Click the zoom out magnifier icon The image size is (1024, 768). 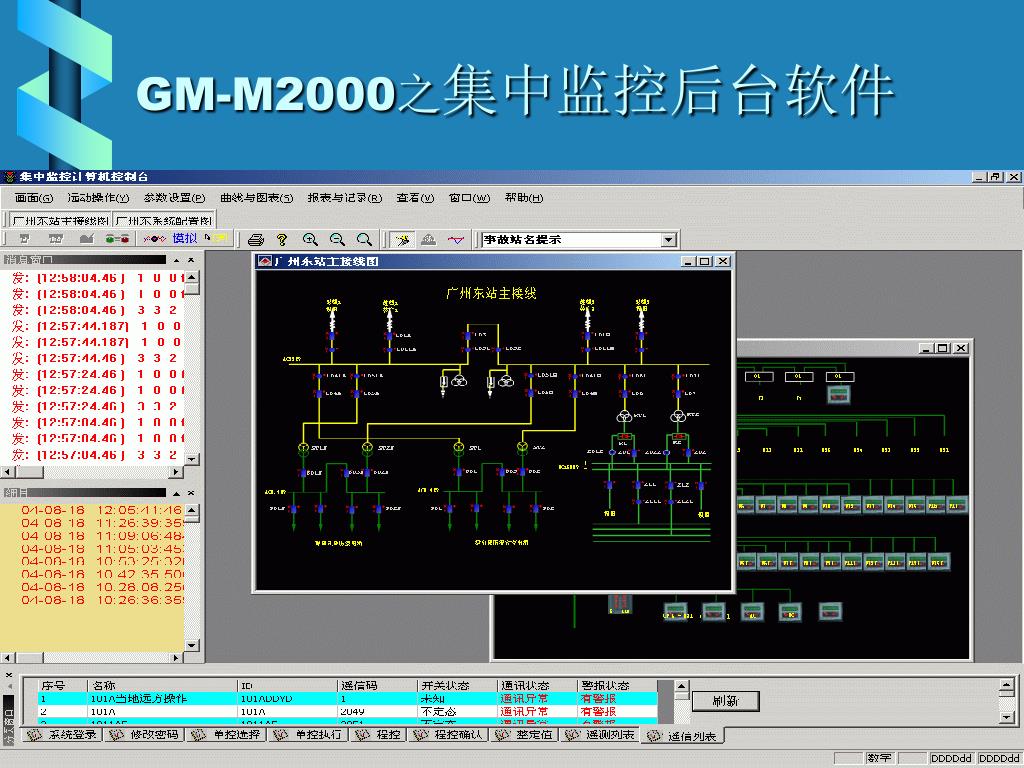pos(337,240)
